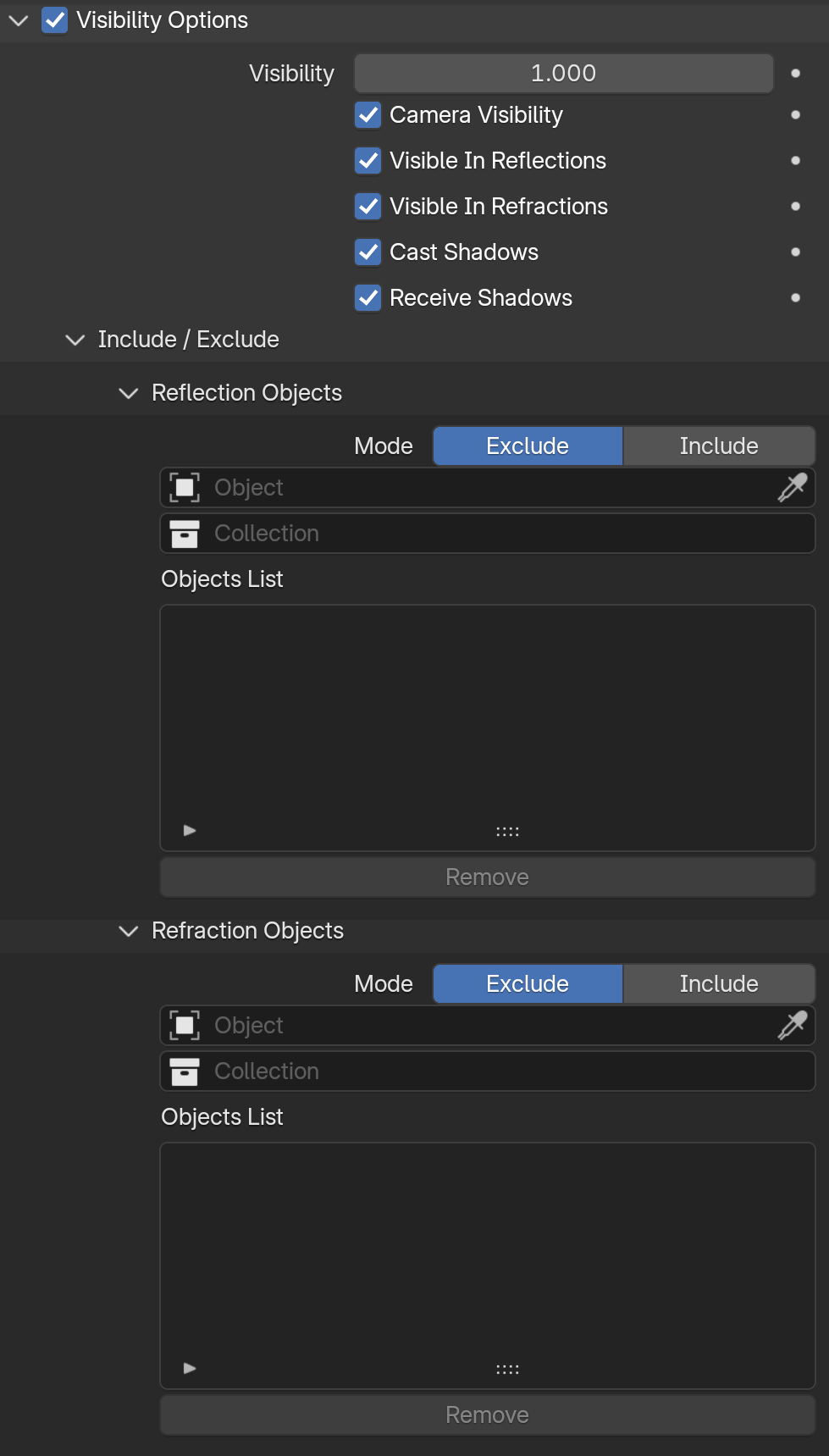
Task: Collapse the Reflection Objects subpanel
Action: (x=129, y=393)
